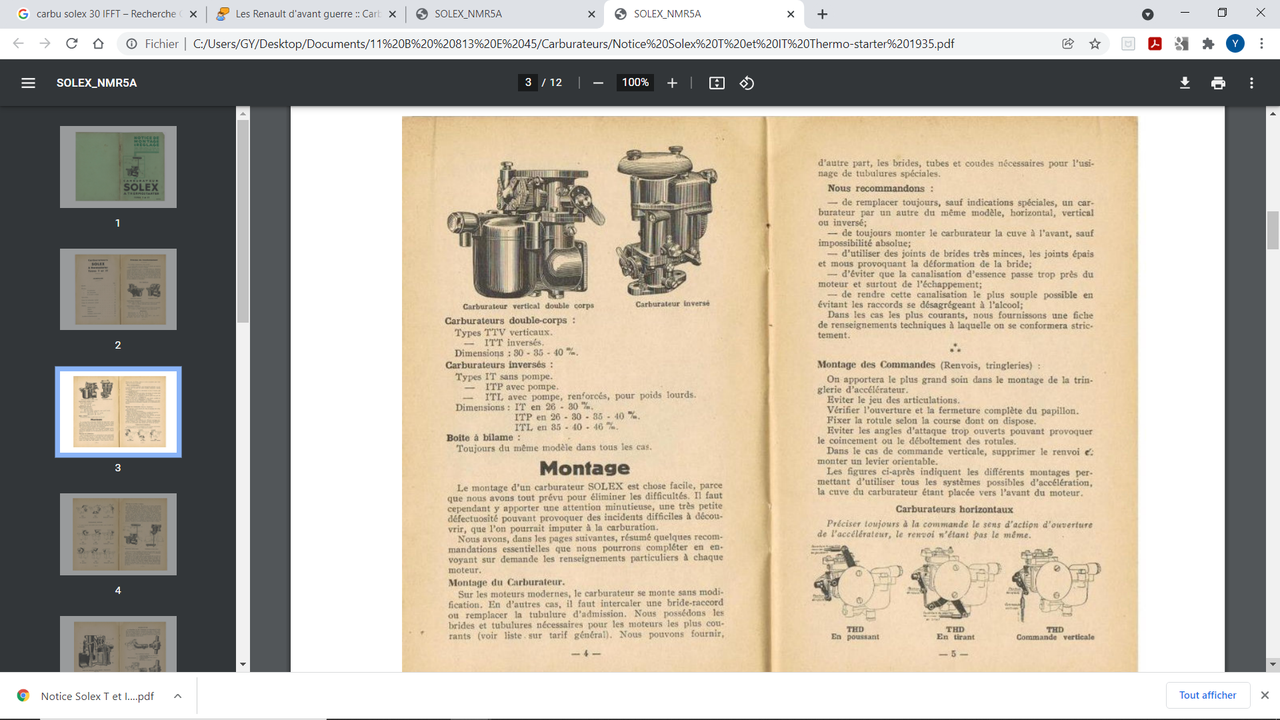The width and height of the screenshot is (1280, 720).
Task: Click the page number input field
Action: coord(527,83)
